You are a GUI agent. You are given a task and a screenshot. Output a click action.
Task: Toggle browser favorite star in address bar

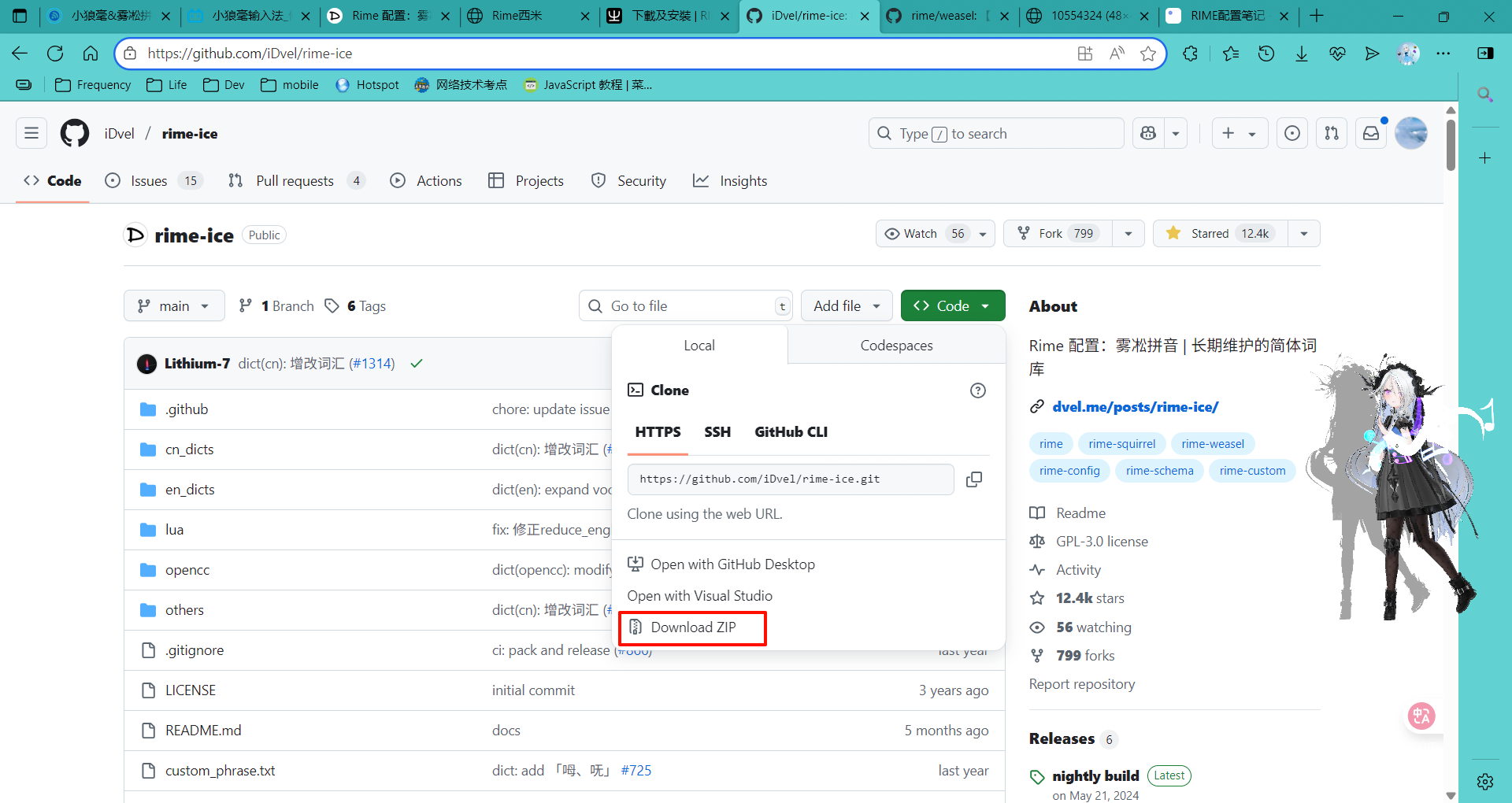(1148, 54)
